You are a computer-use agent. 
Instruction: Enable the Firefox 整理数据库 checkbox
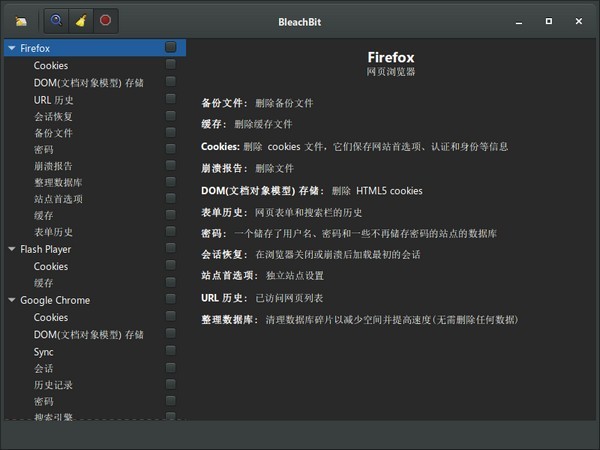point(171,181)
